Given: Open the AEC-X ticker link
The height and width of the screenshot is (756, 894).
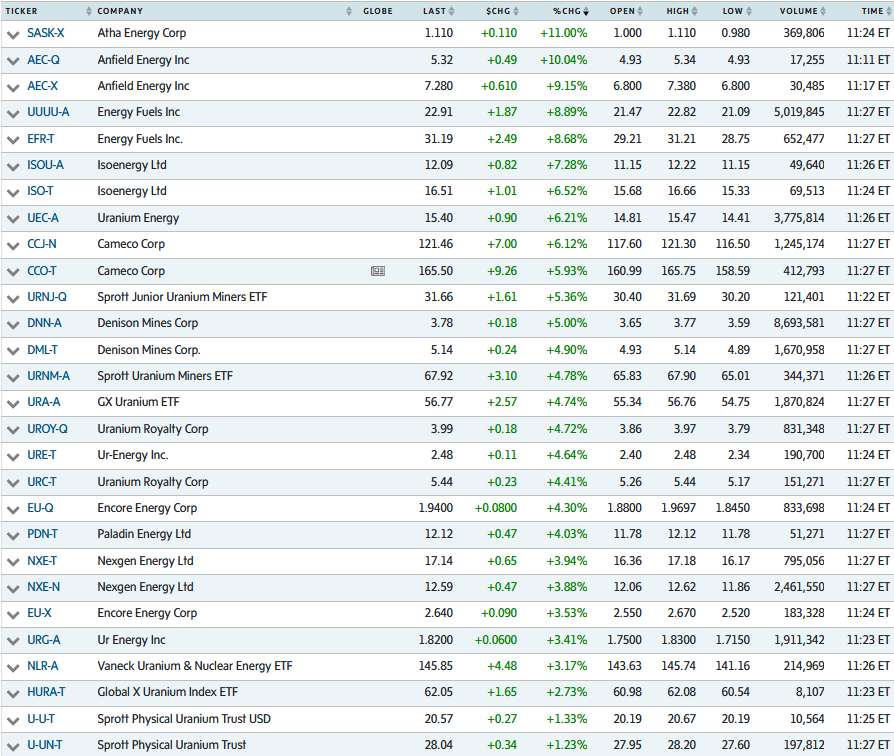Looking at the screenshot, I should point(43,86).
